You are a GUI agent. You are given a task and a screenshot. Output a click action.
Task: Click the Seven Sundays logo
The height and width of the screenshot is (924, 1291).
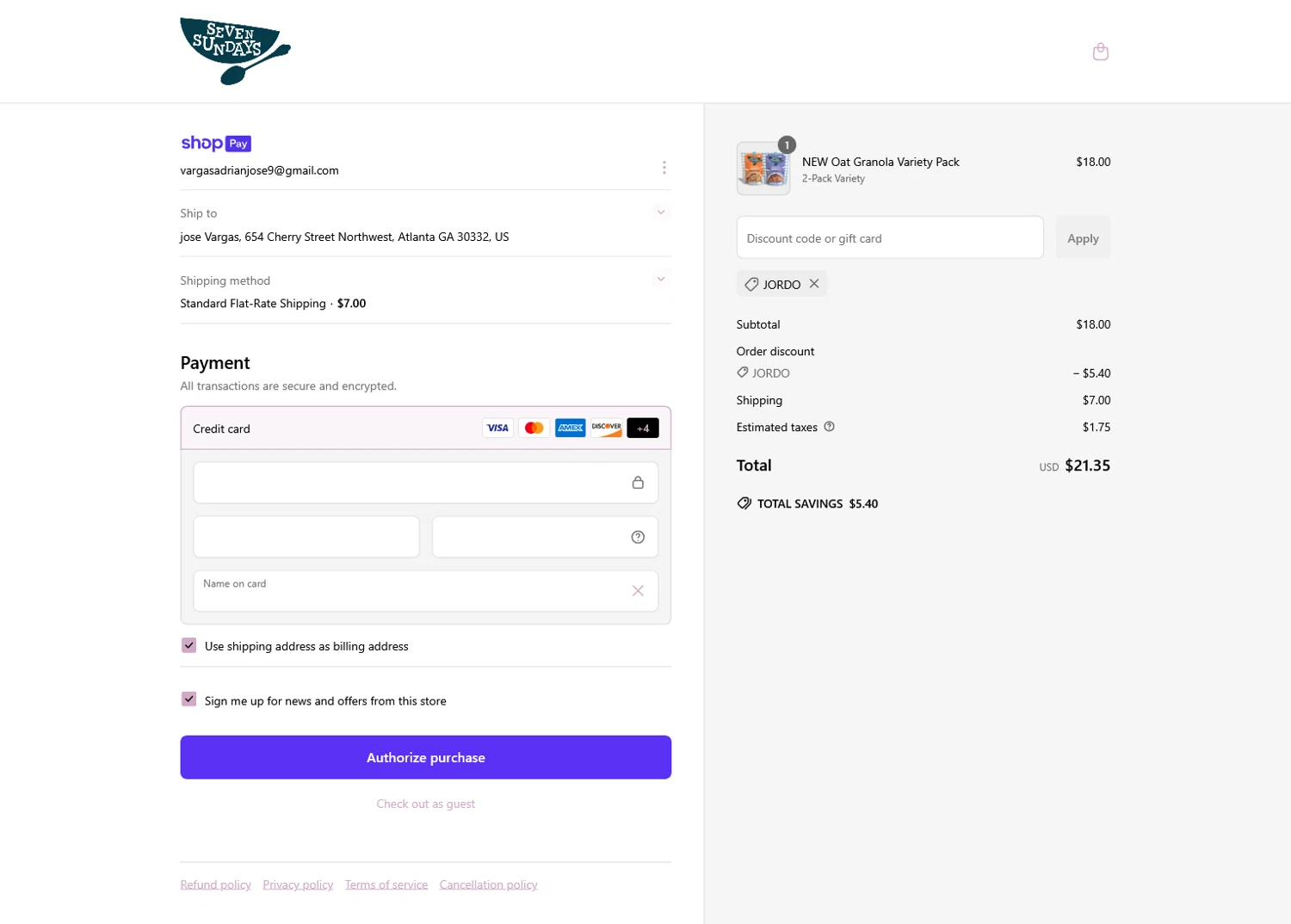[x=235, y=51]
